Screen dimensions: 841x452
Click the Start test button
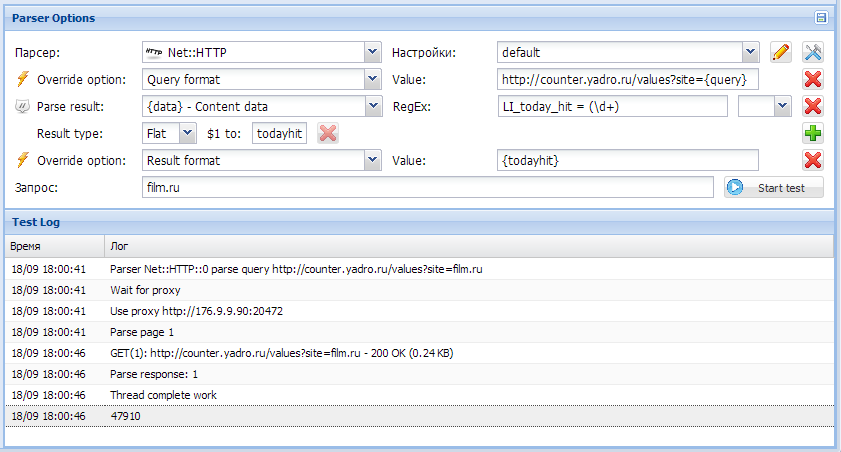[773, 188]
